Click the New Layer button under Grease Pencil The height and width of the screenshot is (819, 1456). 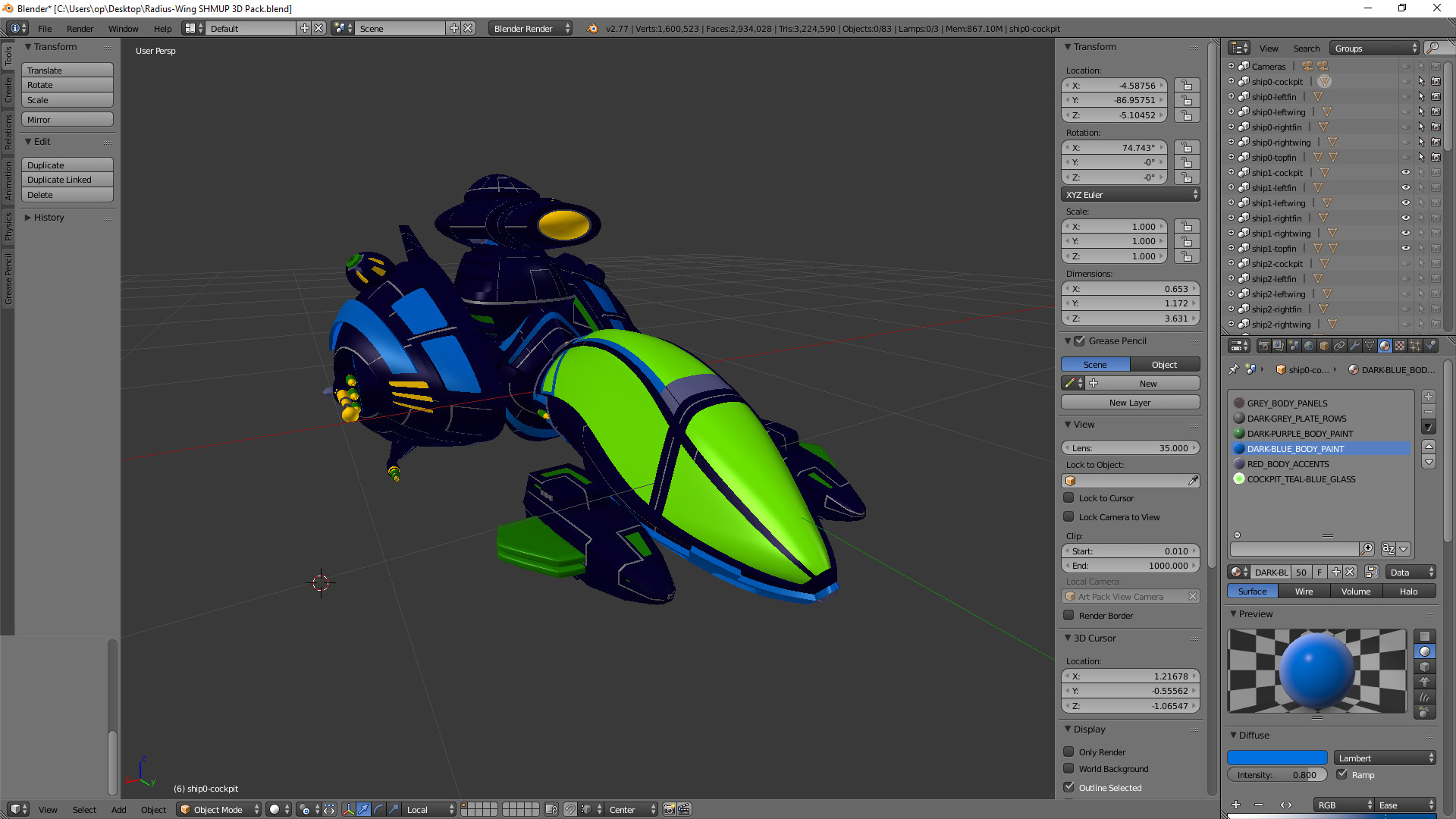click(1130, 402)
